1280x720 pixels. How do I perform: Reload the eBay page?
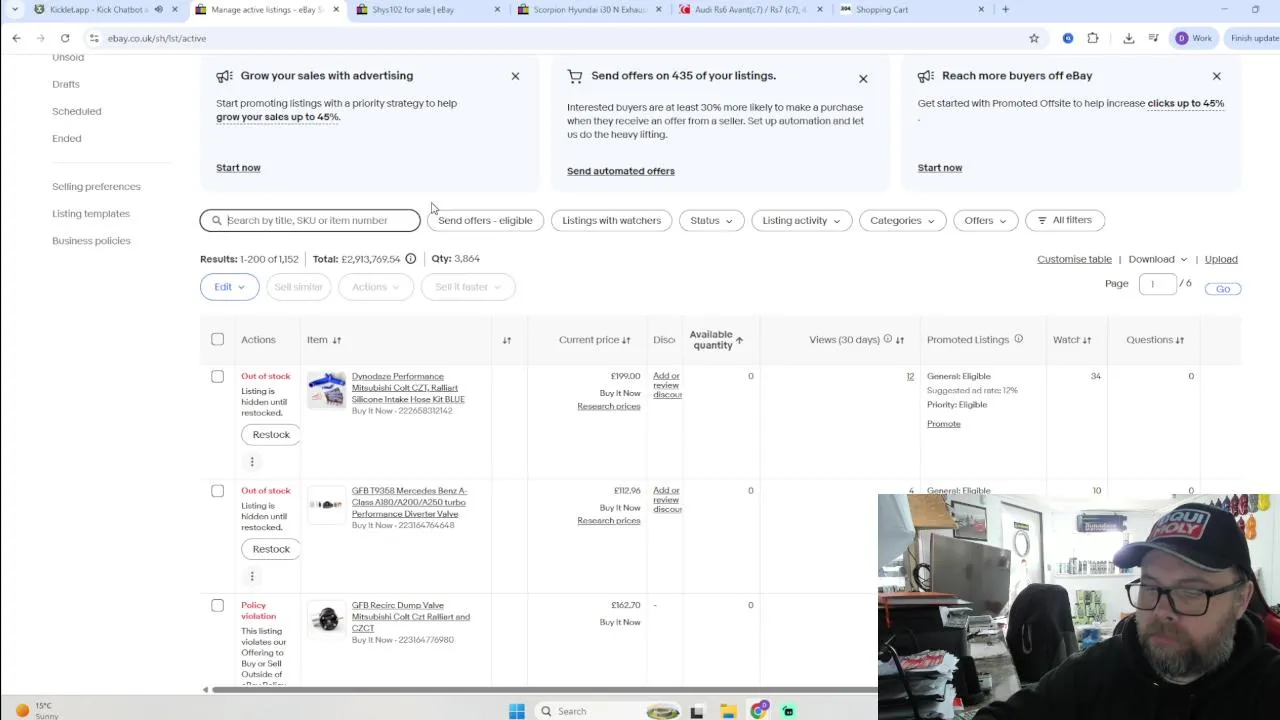65,38
